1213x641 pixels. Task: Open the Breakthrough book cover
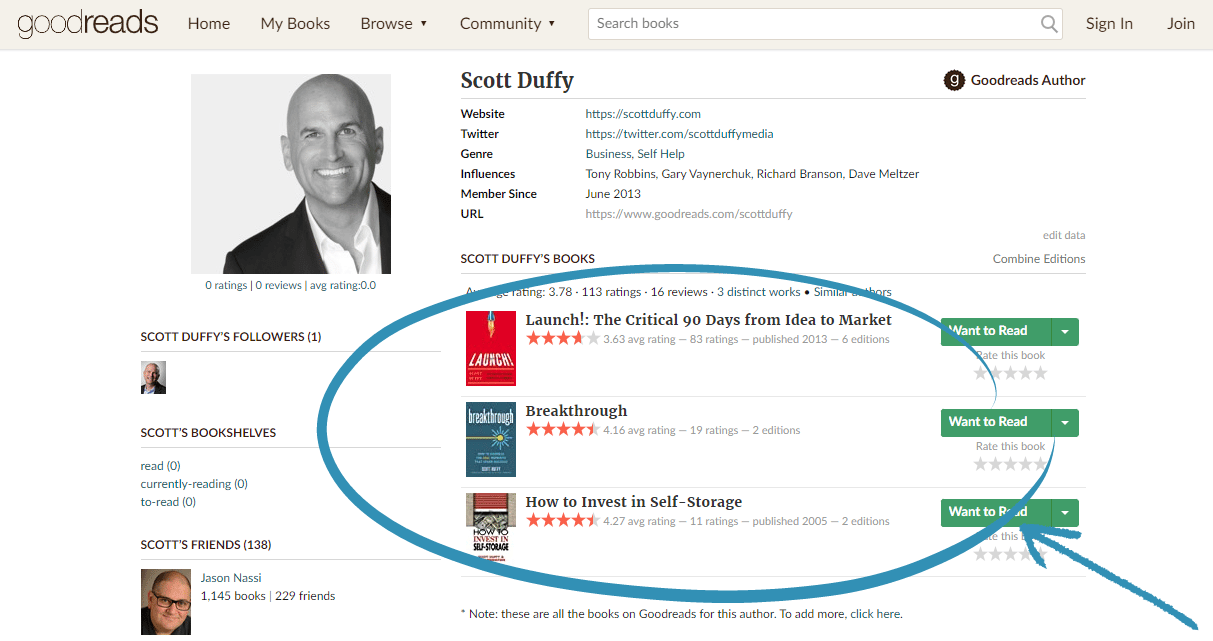tap(491, 439)
